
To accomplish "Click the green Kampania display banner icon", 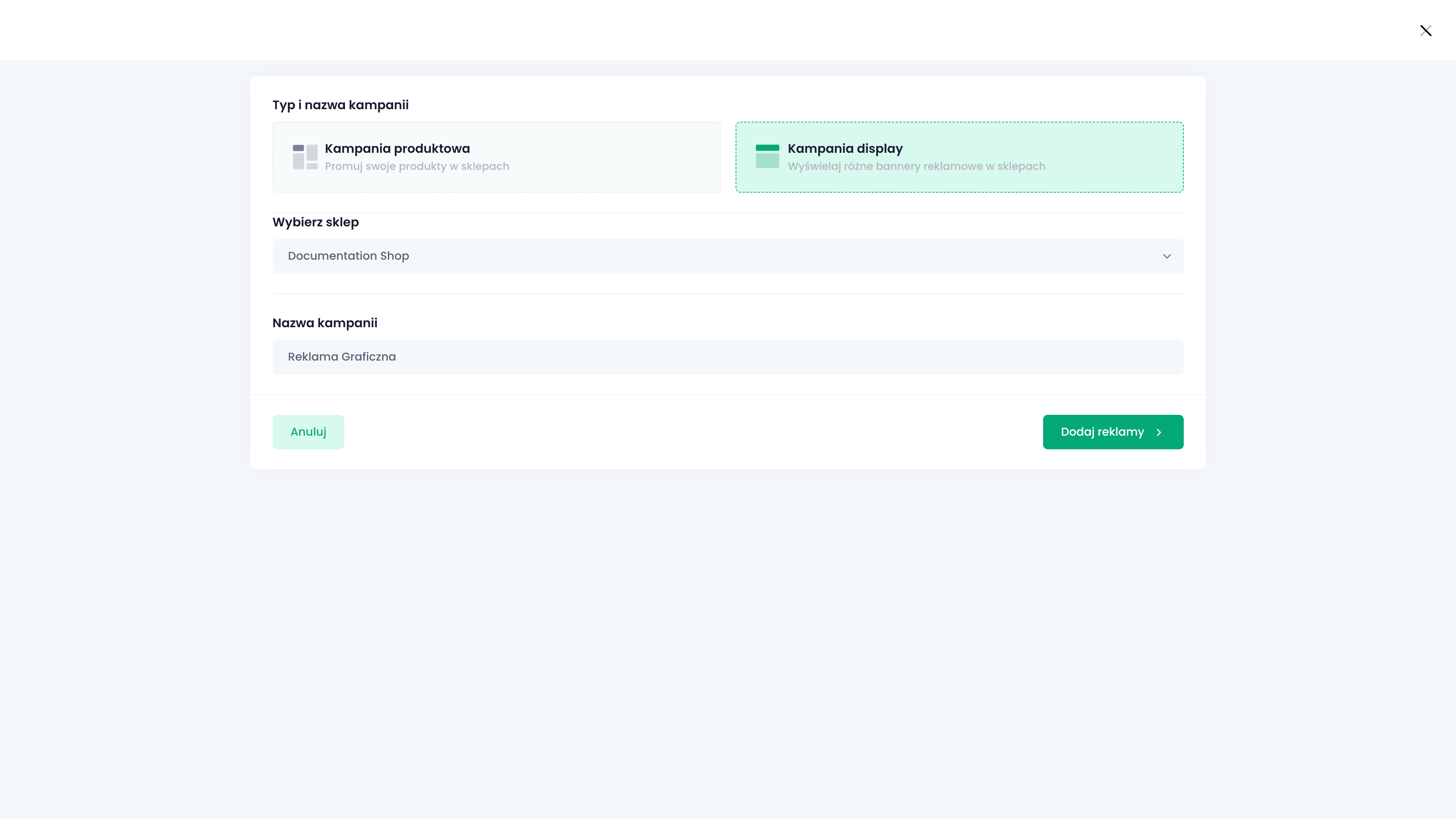I will [767, 157].
